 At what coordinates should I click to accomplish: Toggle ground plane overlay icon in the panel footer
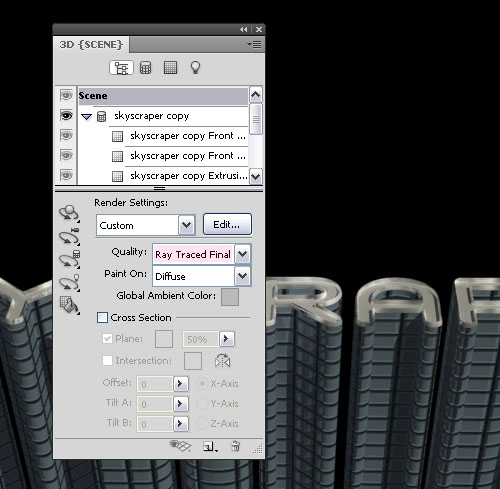[180, 446]
